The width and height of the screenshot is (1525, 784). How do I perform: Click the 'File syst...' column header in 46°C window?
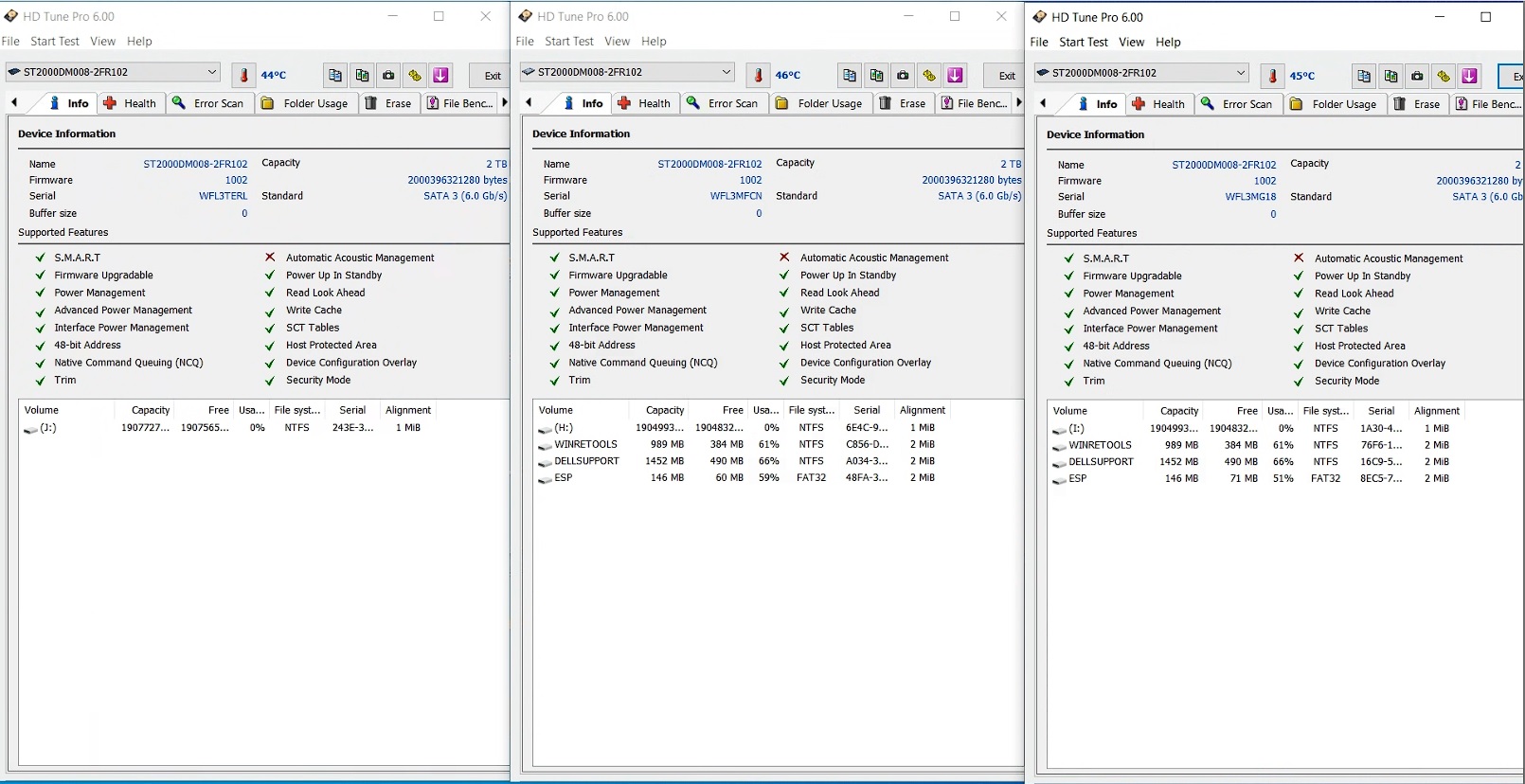click(x=812, y=410)
